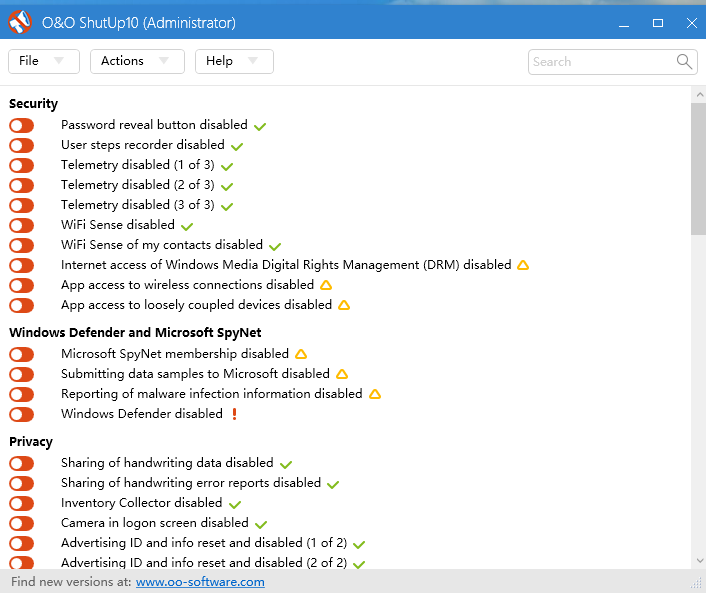Toggle Windows Defender disabled switch
Screen dimensions: 706x593
tap(21, 414)
